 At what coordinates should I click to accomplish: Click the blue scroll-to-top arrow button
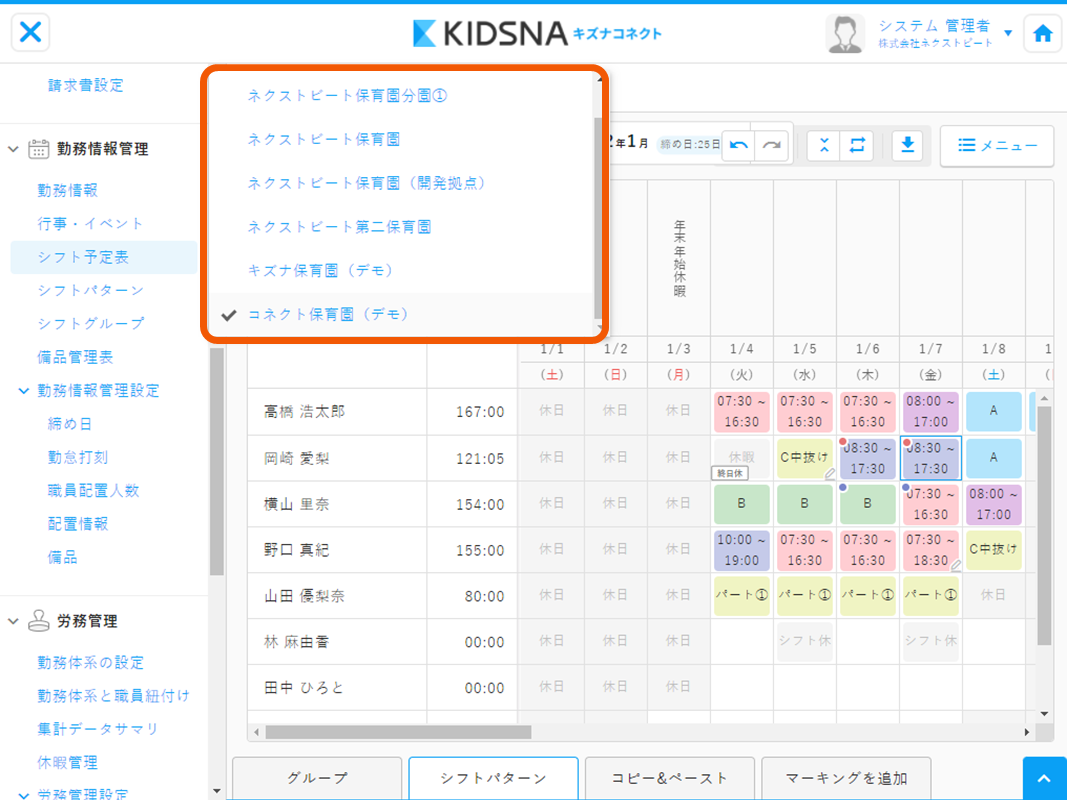1044,778
